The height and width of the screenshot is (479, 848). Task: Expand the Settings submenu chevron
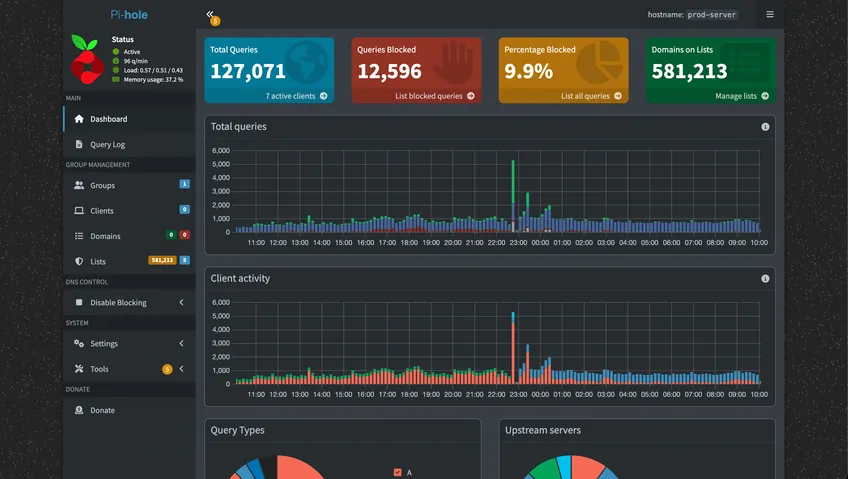[181, 344]
